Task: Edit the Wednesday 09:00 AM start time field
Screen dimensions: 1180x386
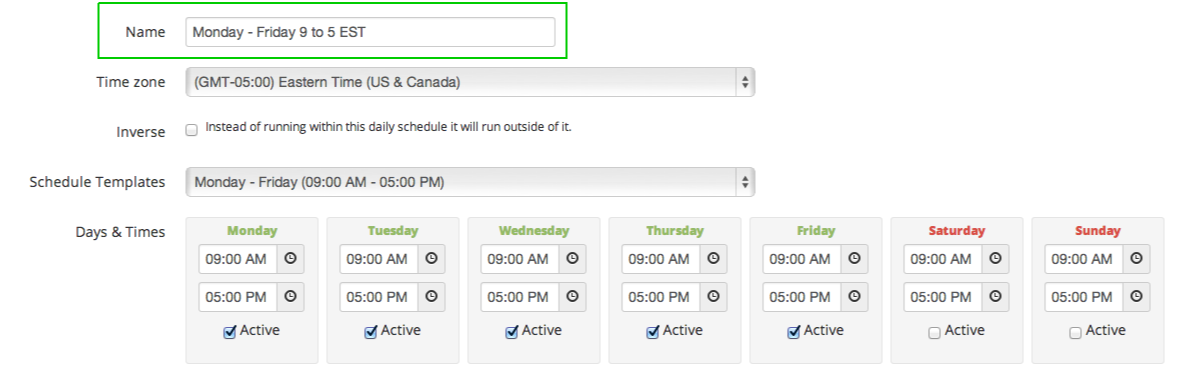Action: pyautogui.click(x=520, y=259)
